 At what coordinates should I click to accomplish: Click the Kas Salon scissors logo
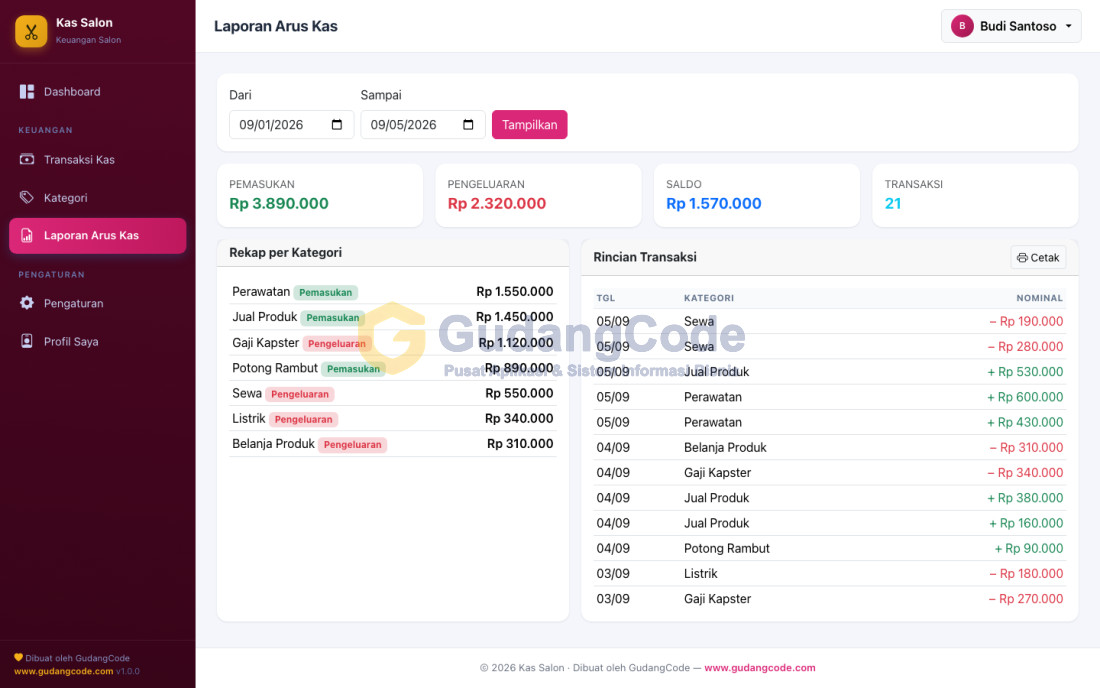[x=31, y=31]
